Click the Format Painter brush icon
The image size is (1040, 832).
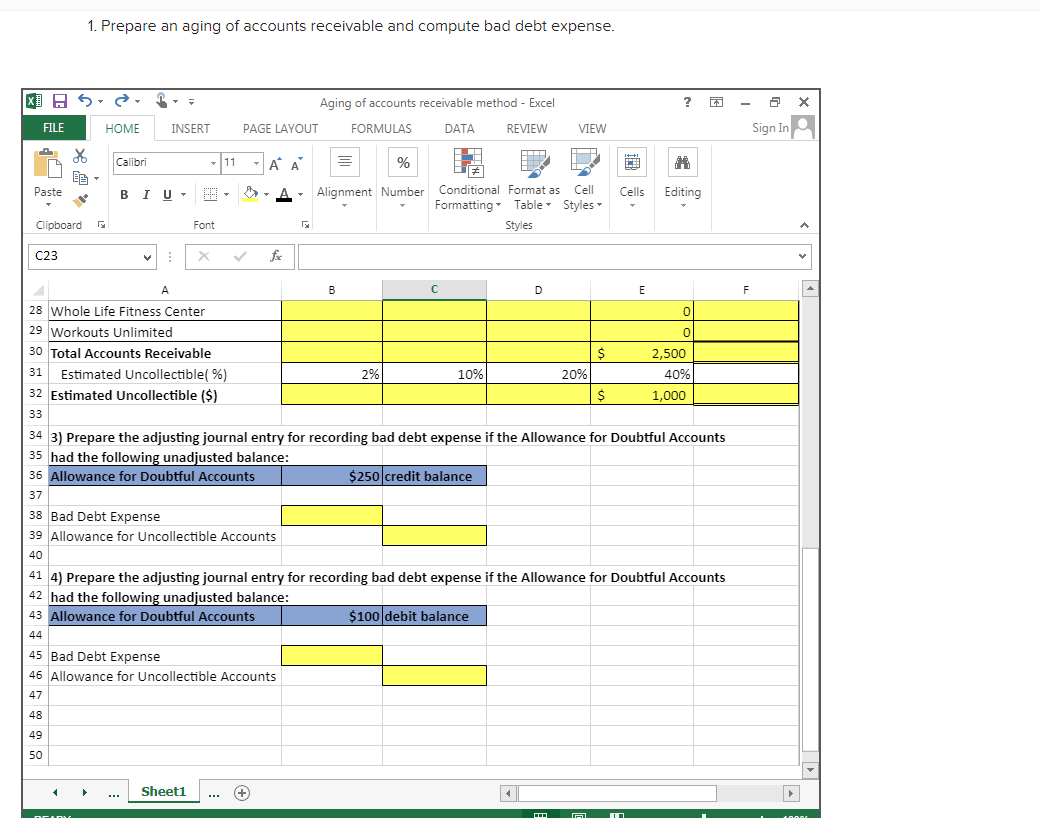pos(80,199)
